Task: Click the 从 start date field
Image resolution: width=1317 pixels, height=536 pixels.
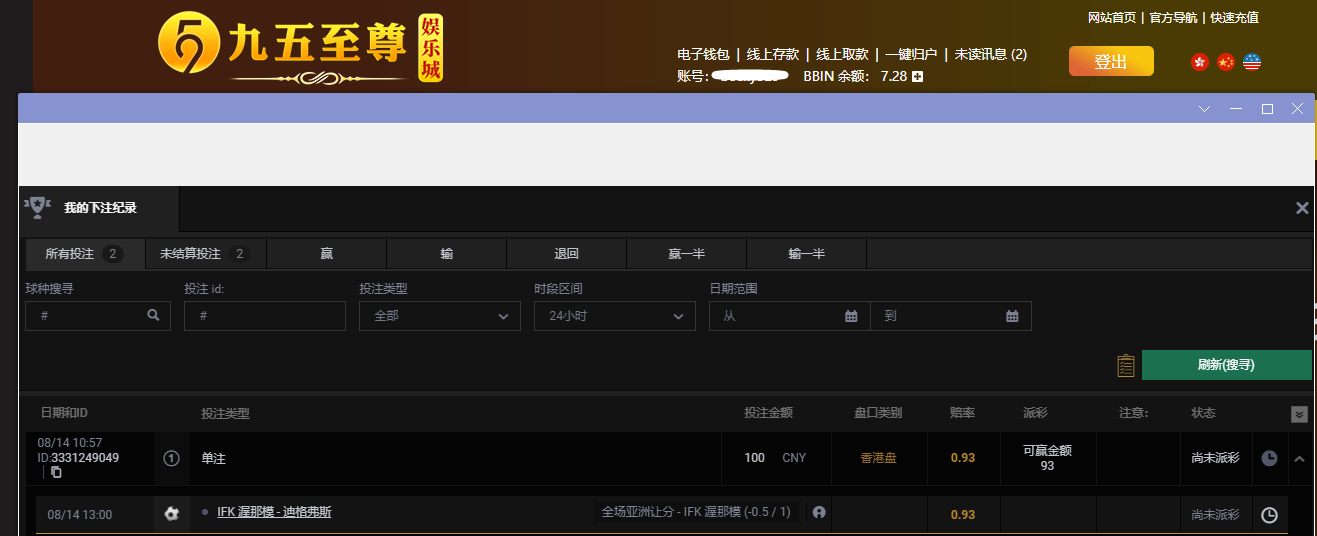Action: 790,315
